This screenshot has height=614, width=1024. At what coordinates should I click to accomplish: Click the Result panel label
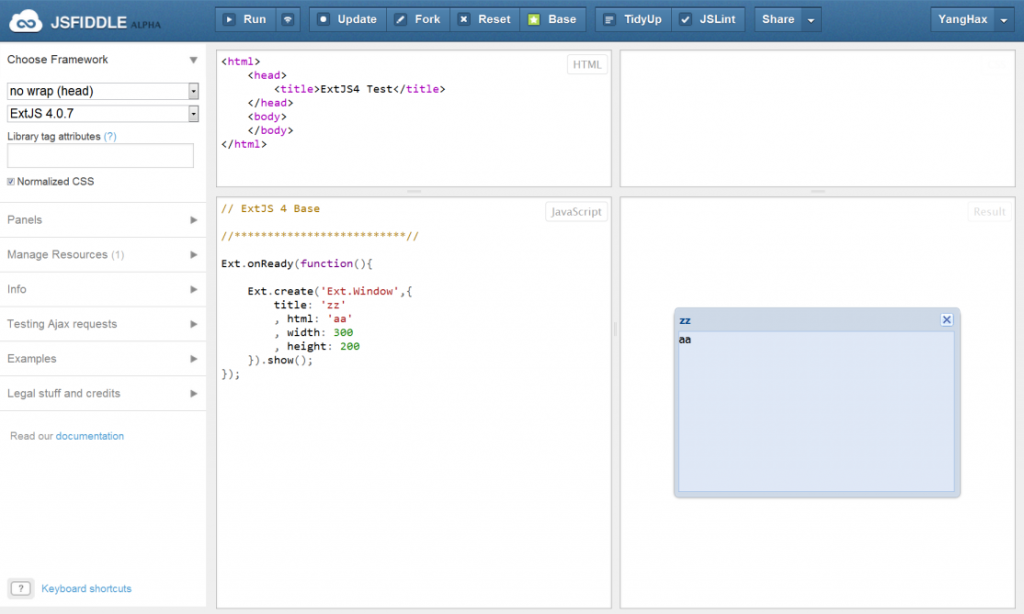coord(989,212)
